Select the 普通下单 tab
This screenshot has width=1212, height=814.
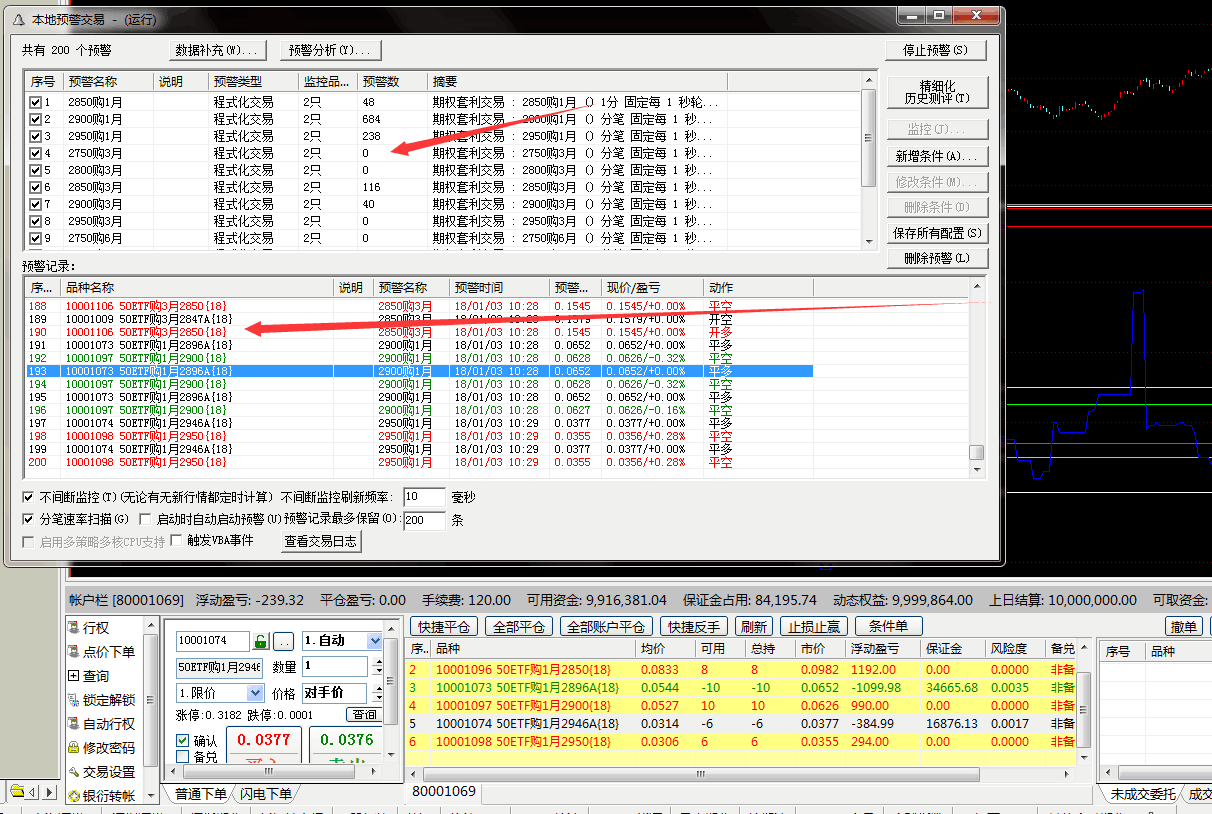point(200,794)
